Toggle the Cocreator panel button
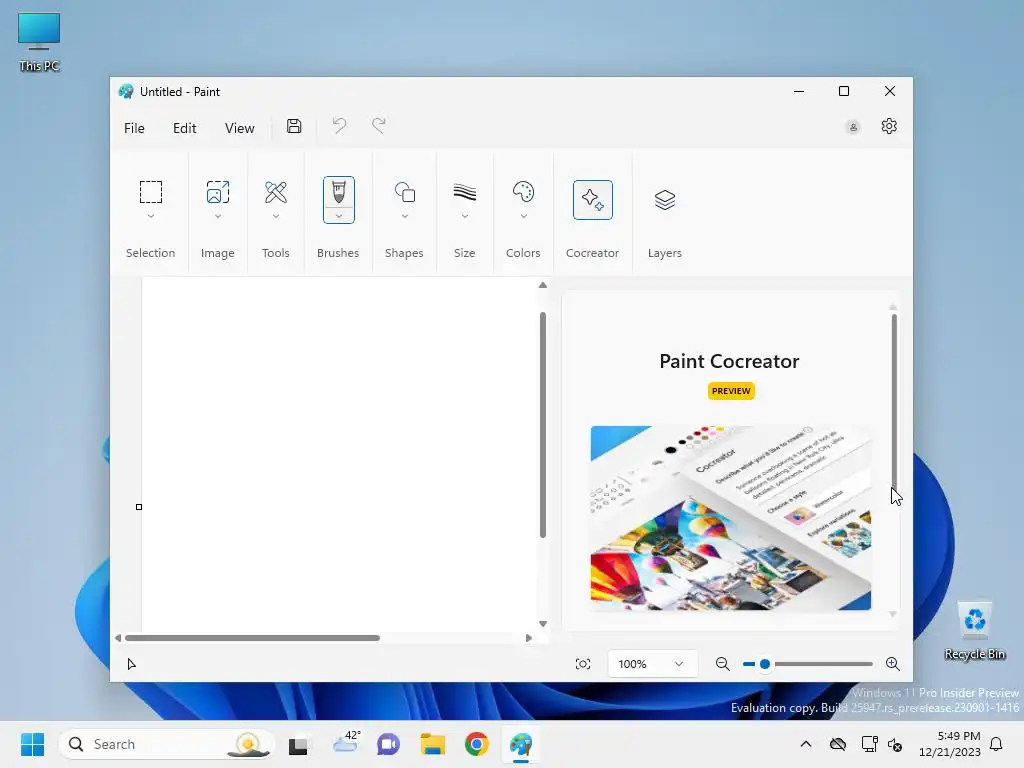1024x768 pixels. pyautogui.click(x=592, y=199)
